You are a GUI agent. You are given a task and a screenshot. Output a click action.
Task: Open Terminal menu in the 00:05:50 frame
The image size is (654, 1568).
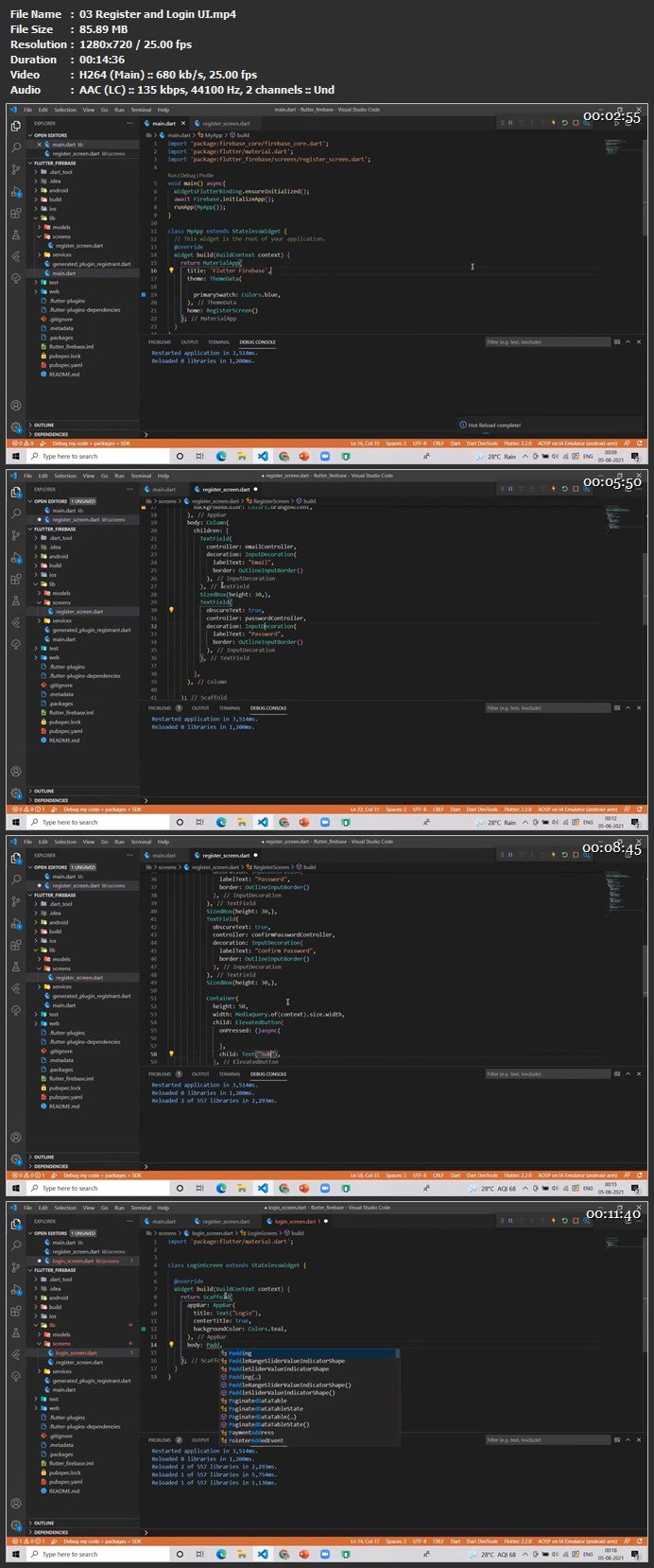coord(141,476)
